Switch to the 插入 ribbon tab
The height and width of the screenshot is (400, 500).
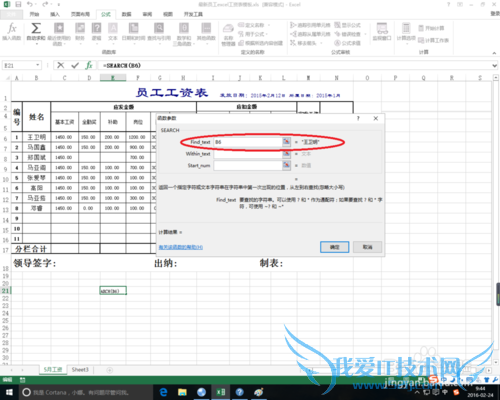point(55,14)
